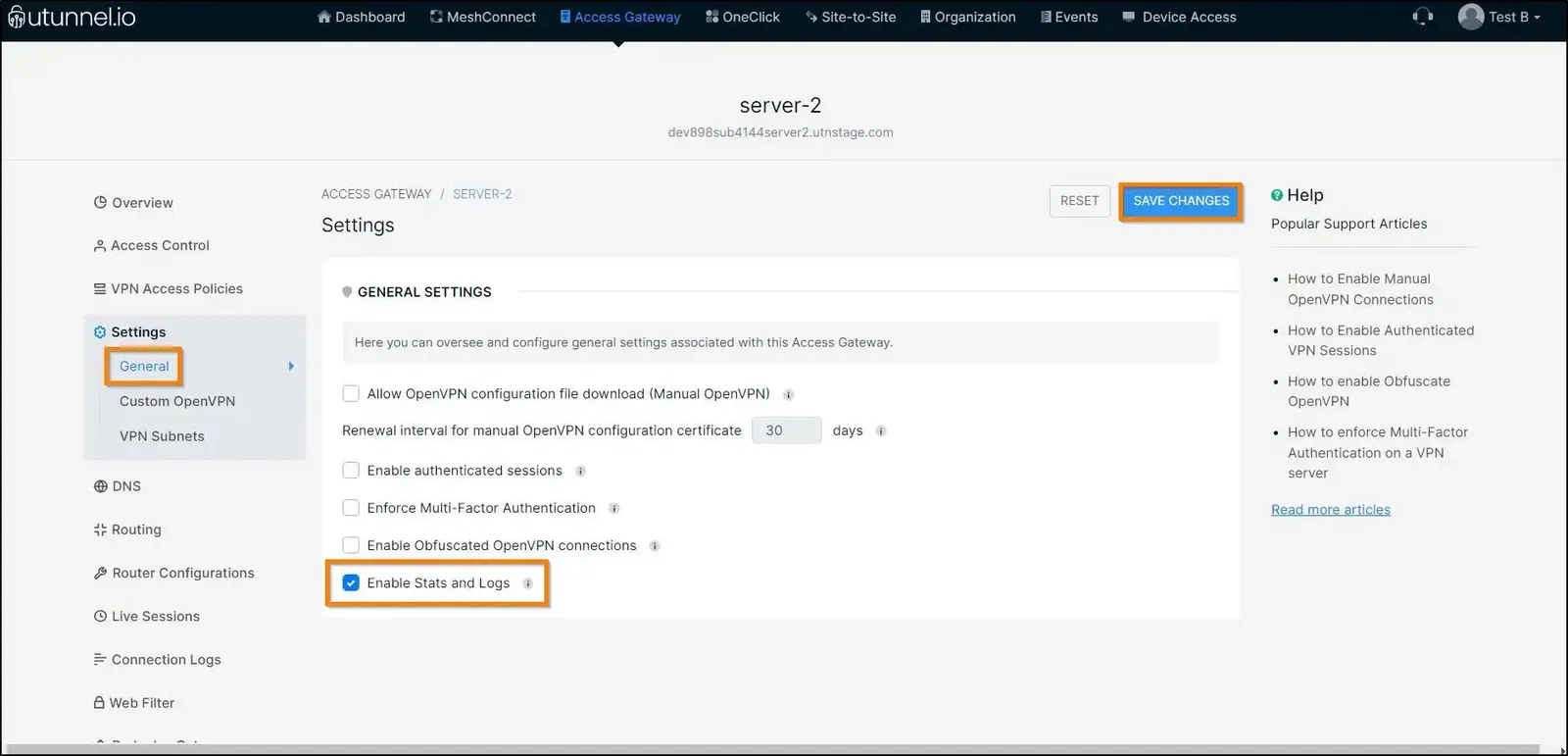Check Enforce Multi-Factor Authentication
The image size is (1568, 756).
coord(351,507)
